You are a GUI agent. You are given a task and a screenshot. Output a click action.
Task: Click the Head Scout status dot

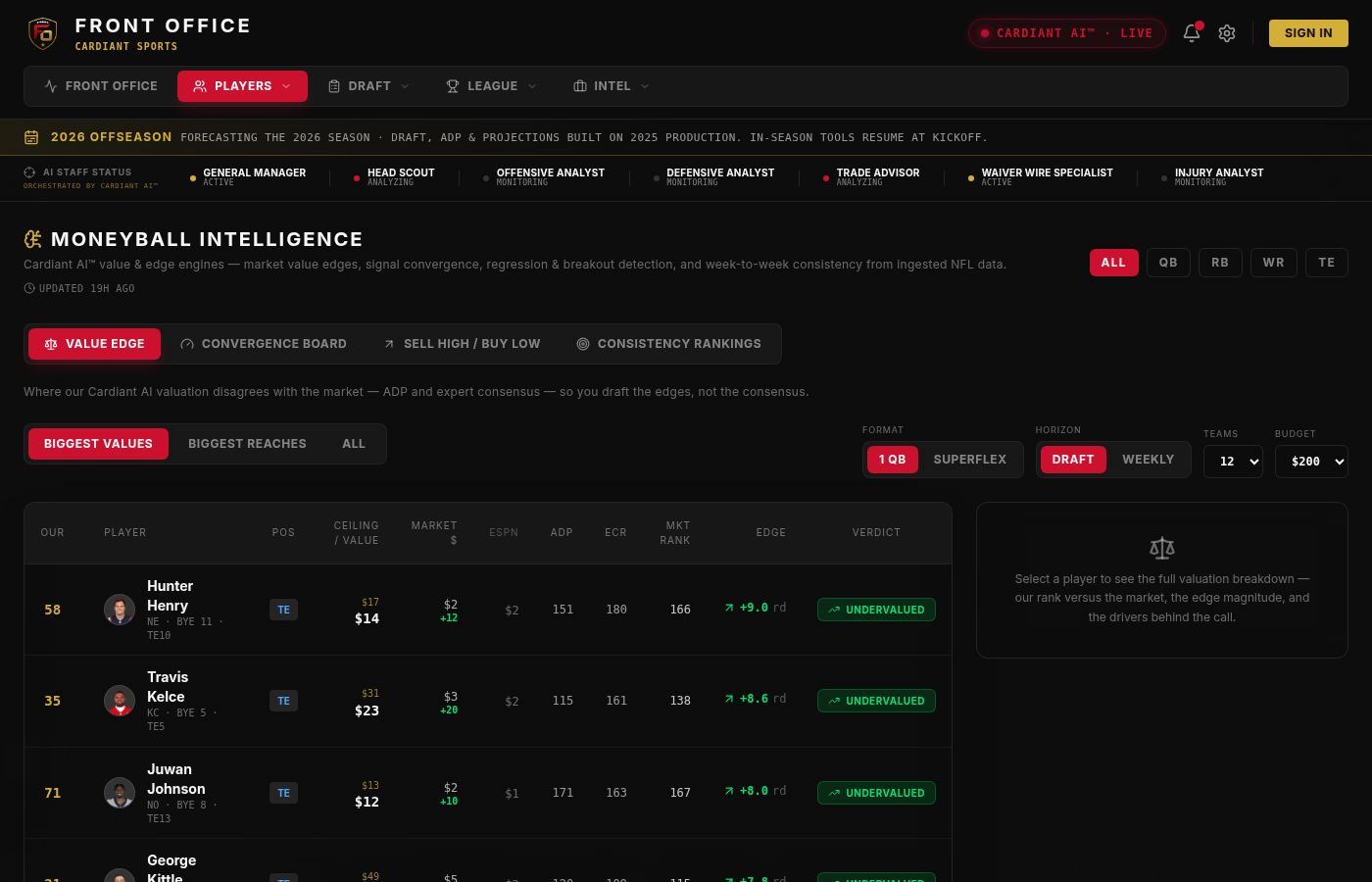coord(357,178)
